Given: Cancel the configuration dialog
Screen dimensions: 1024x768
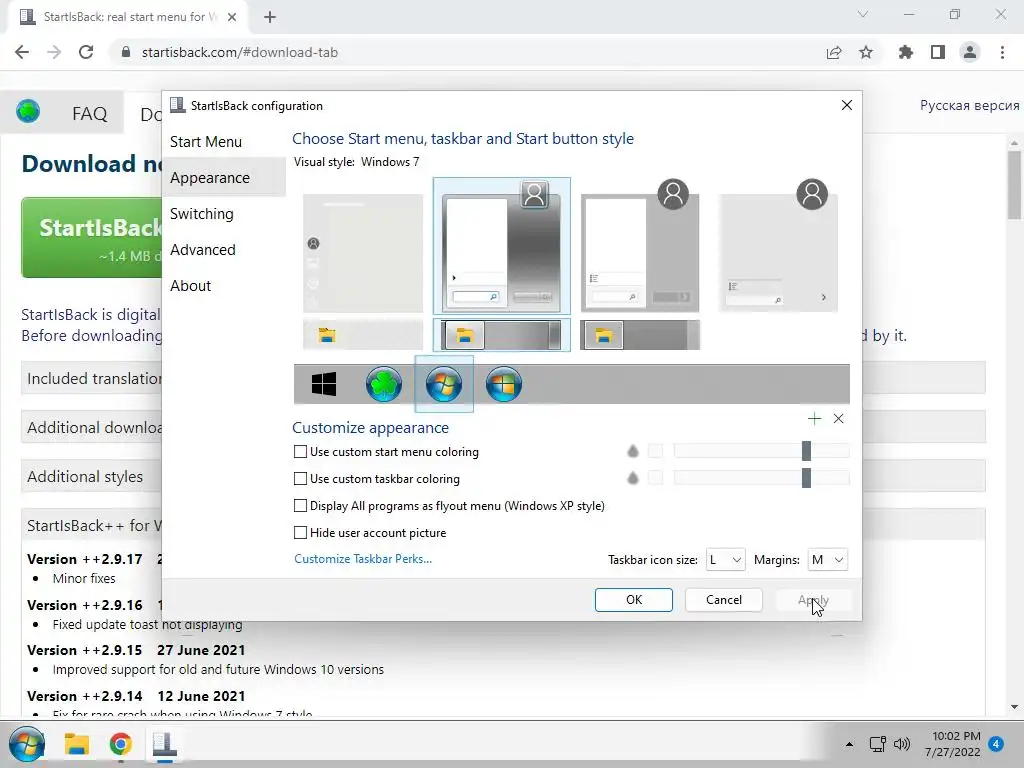Looking at the screenshot, I should tap(724, 600).
